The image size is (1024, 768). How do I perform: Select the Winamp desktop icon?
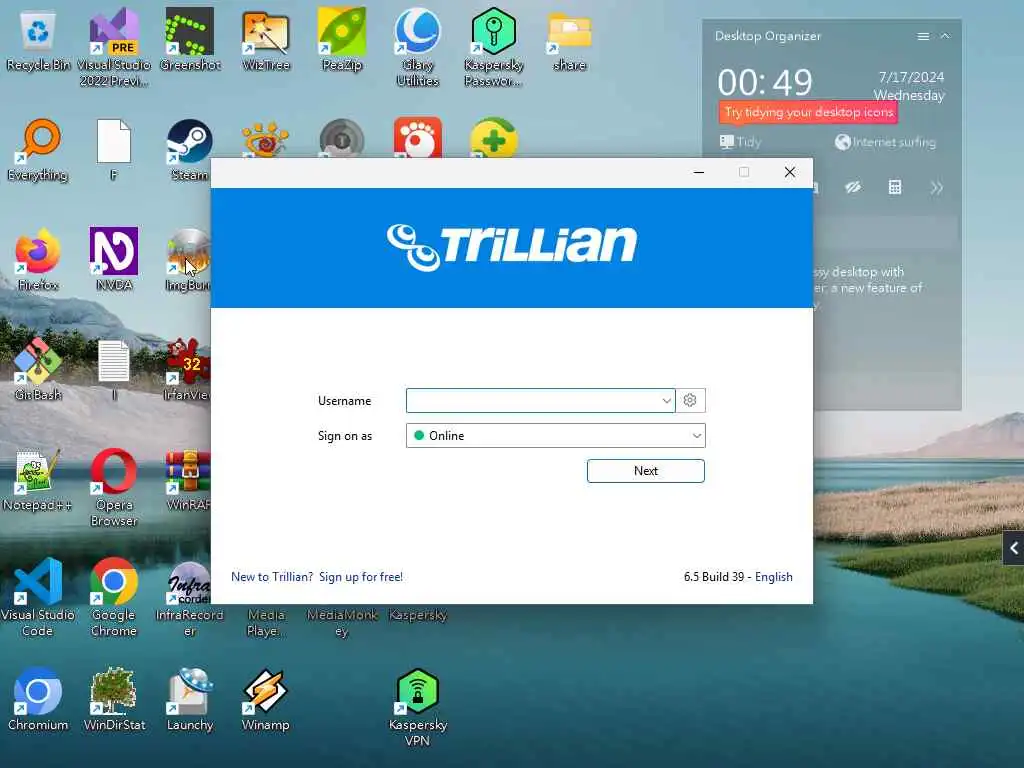(266, 699)
